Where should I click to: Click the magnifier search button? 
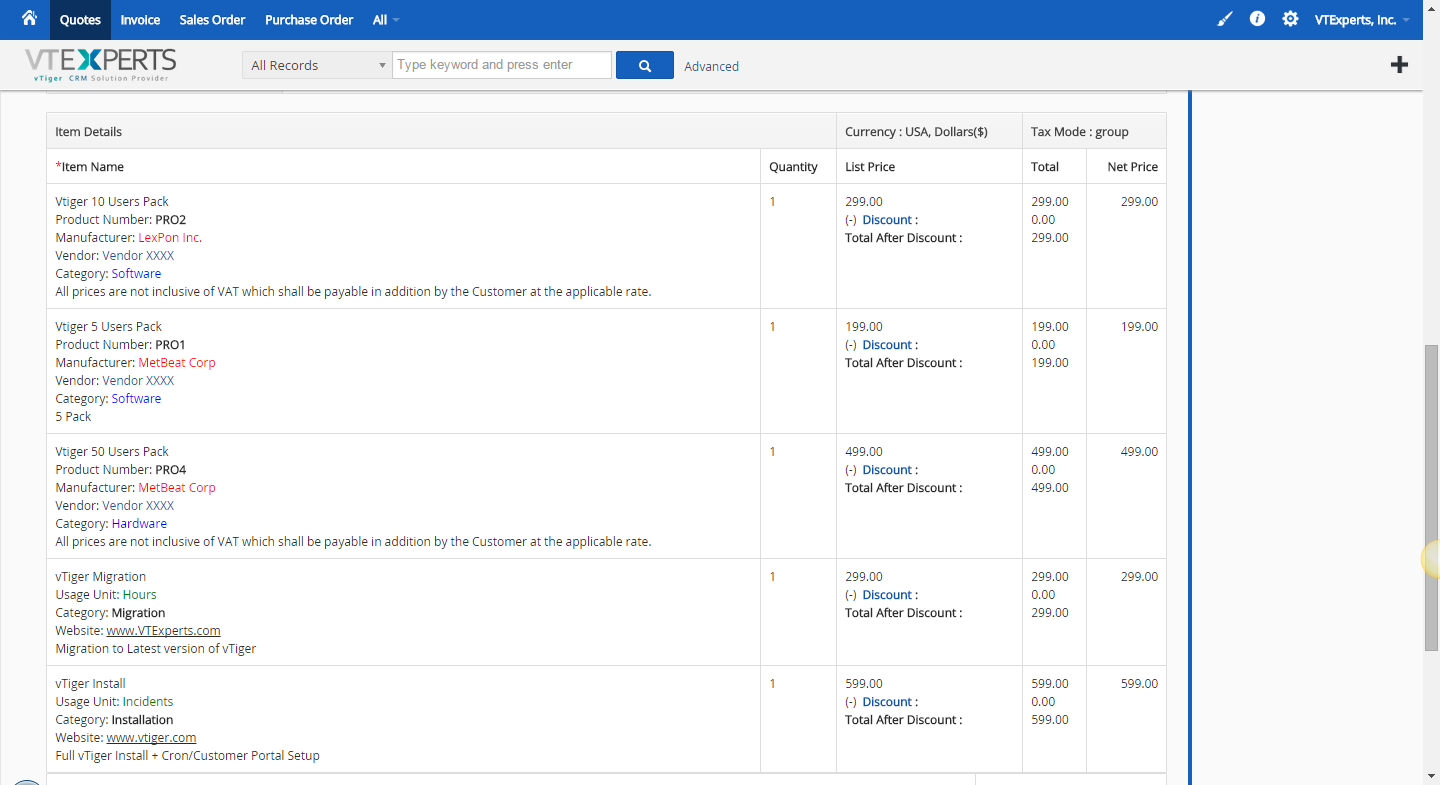(645, 65)
